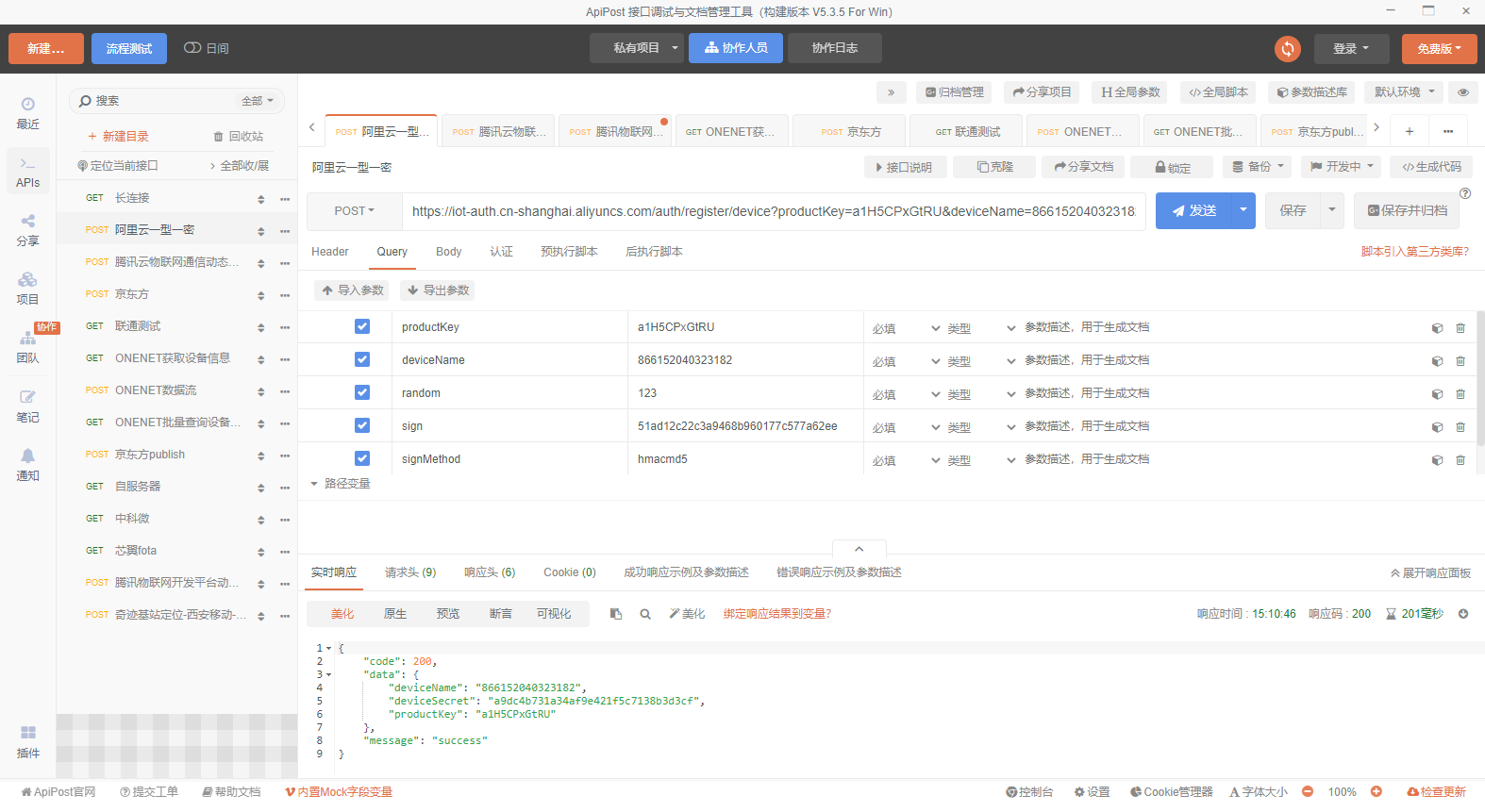Open the 团队 team sidebar icon
The image size is (1485, 812).
[x=28, y=346]
